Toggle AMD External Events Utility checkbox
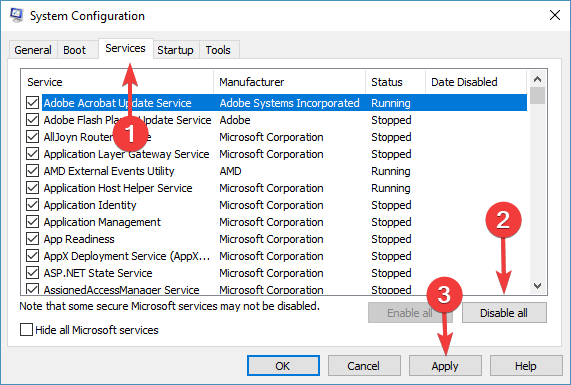The width and height of the screenshot is (571, 385). (x=32, y=170)
